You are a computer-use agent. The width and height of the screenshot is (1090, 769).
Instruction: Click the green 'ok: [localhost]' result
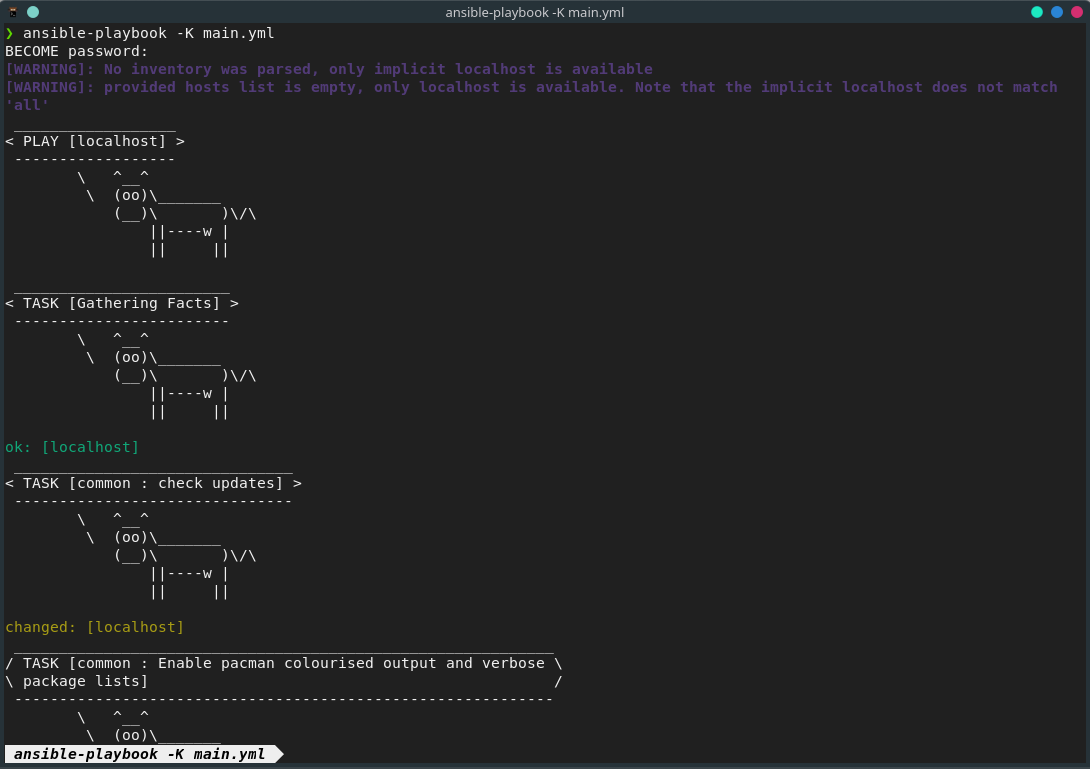72,447
